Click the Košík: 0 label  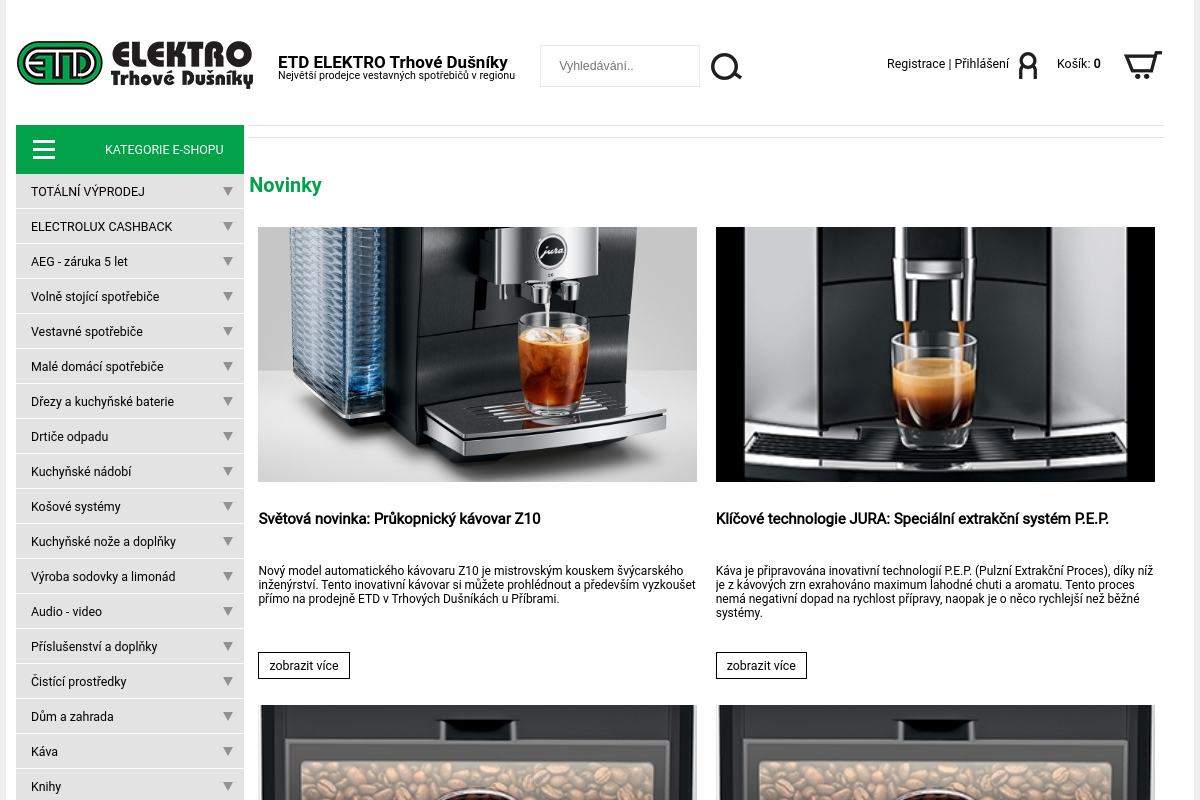coord(1079,64)
